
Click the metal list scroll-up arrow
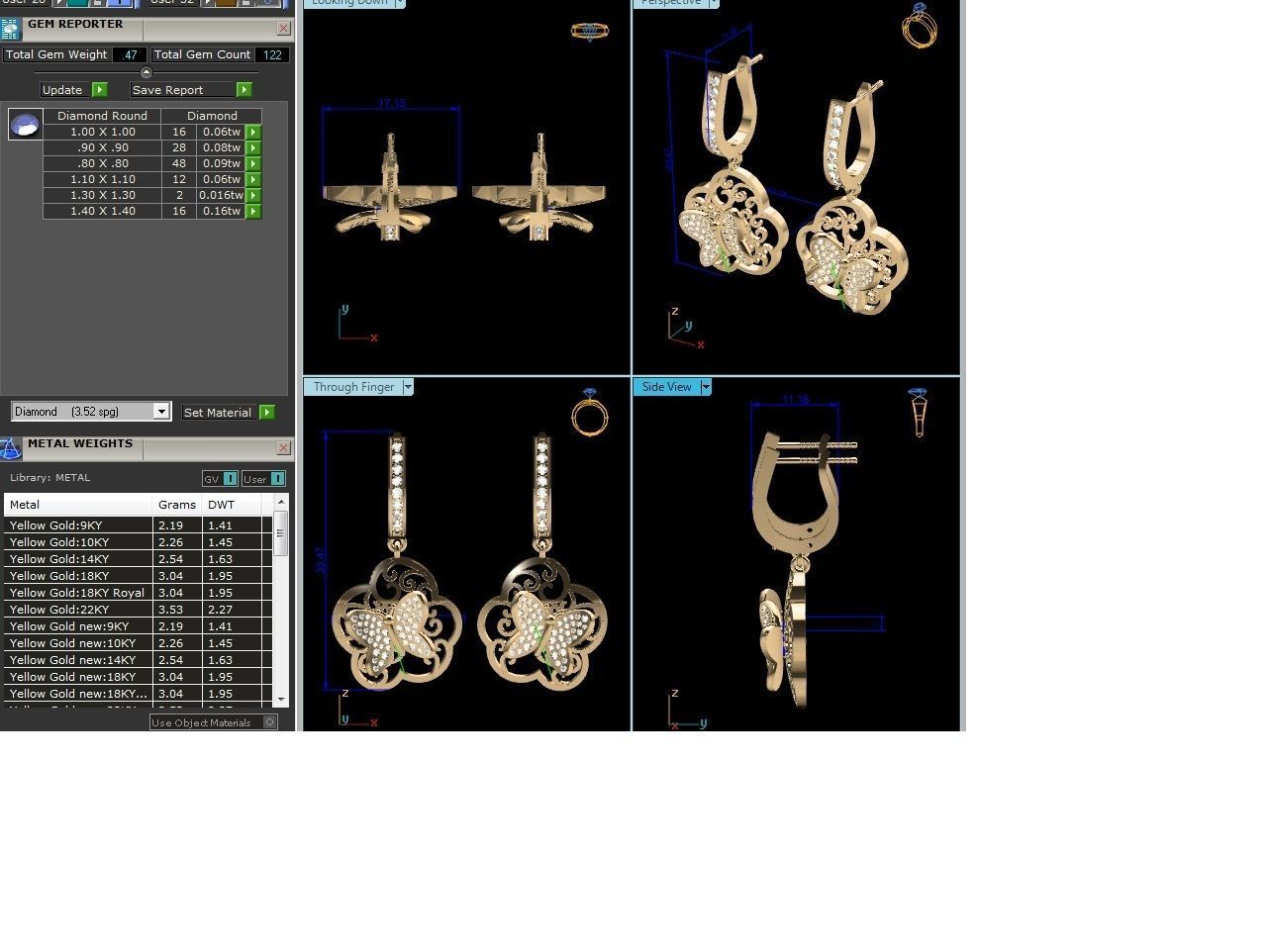pos(281,502)
